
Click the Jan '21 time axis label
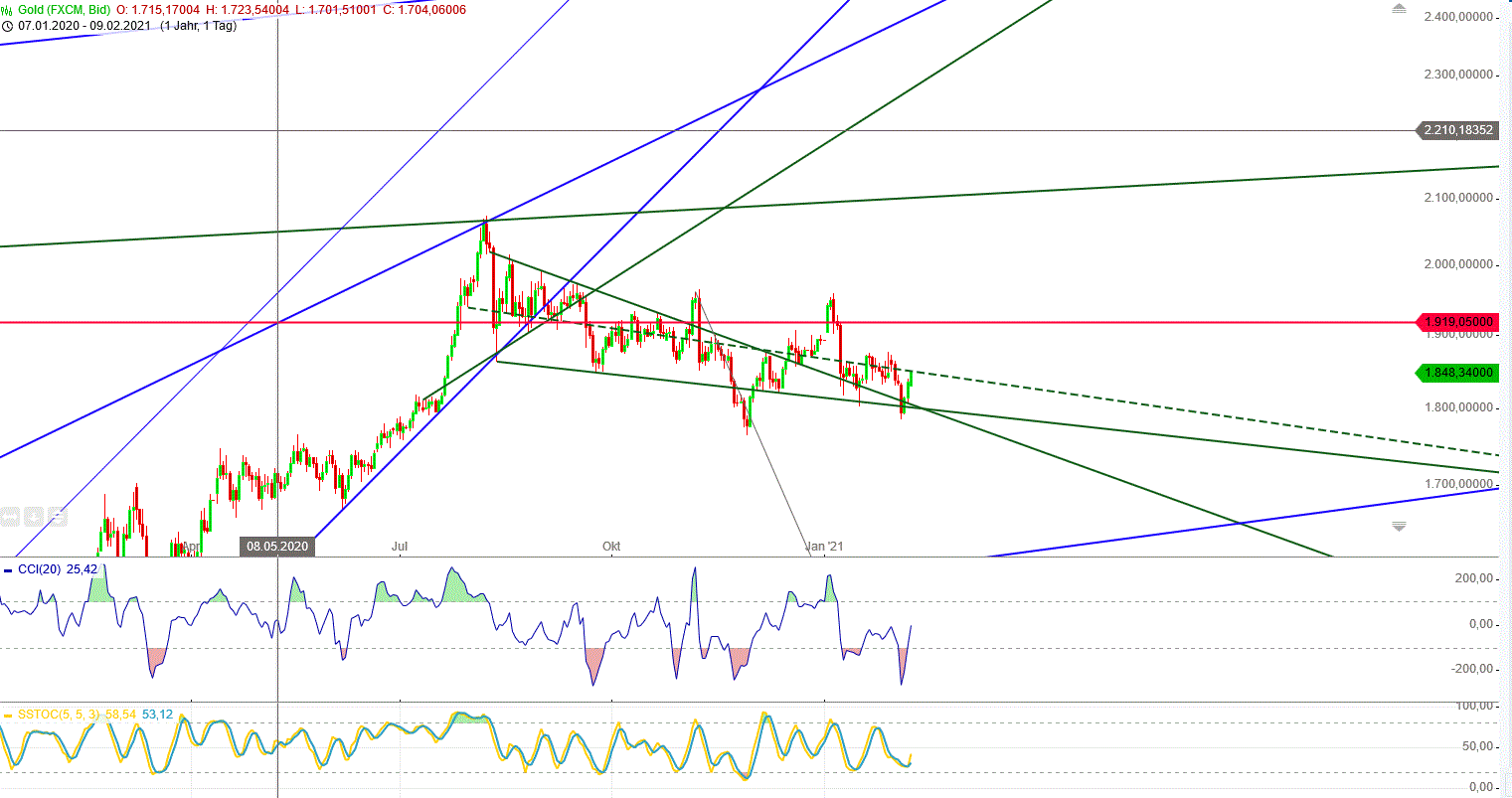(824, 547)
